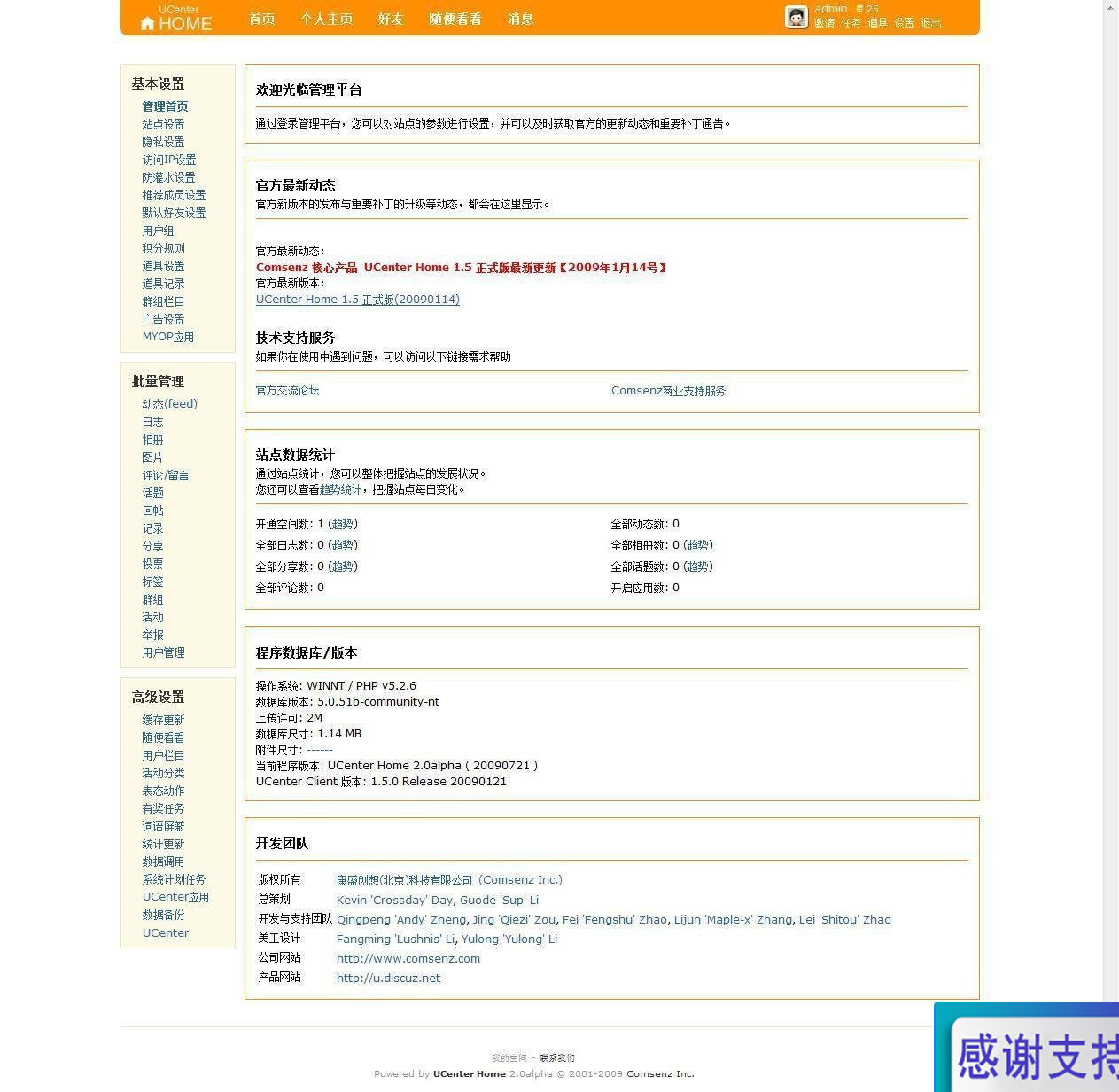Click 退出 to log out
Viewport: 1119px width, 1092px height.
931,23
